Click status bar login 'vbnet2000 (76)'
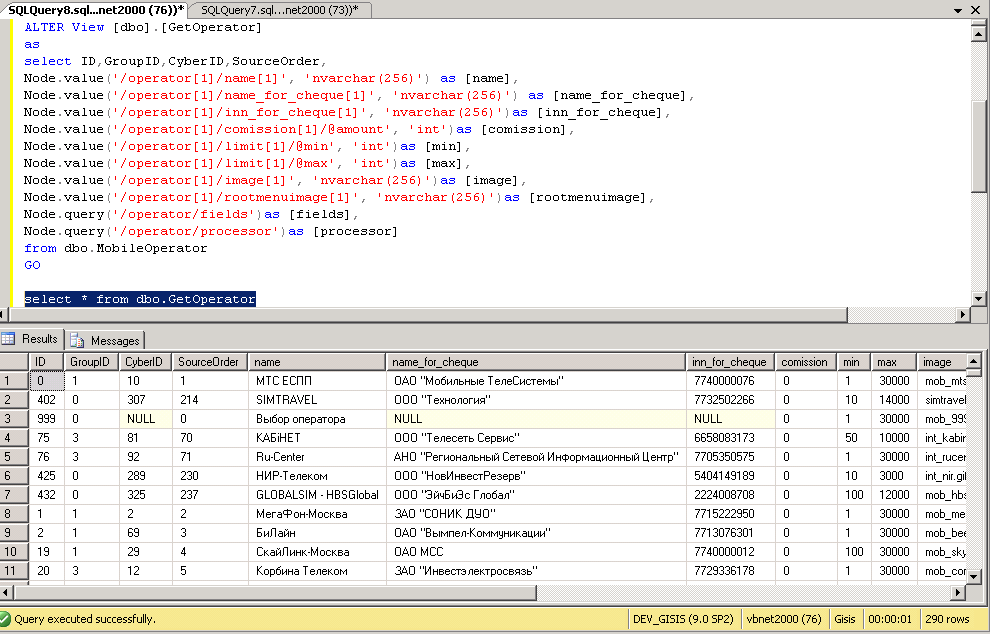990x634 pixels. pyautogui.click(x=784, y=619)
